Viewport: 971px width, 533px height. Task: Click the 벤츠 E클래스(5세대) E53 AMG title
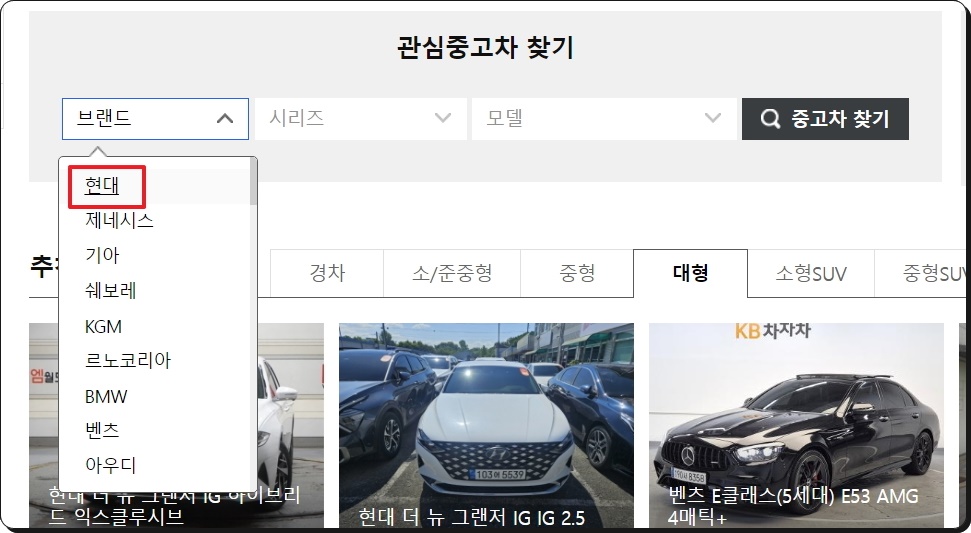(x=793, y=506)
